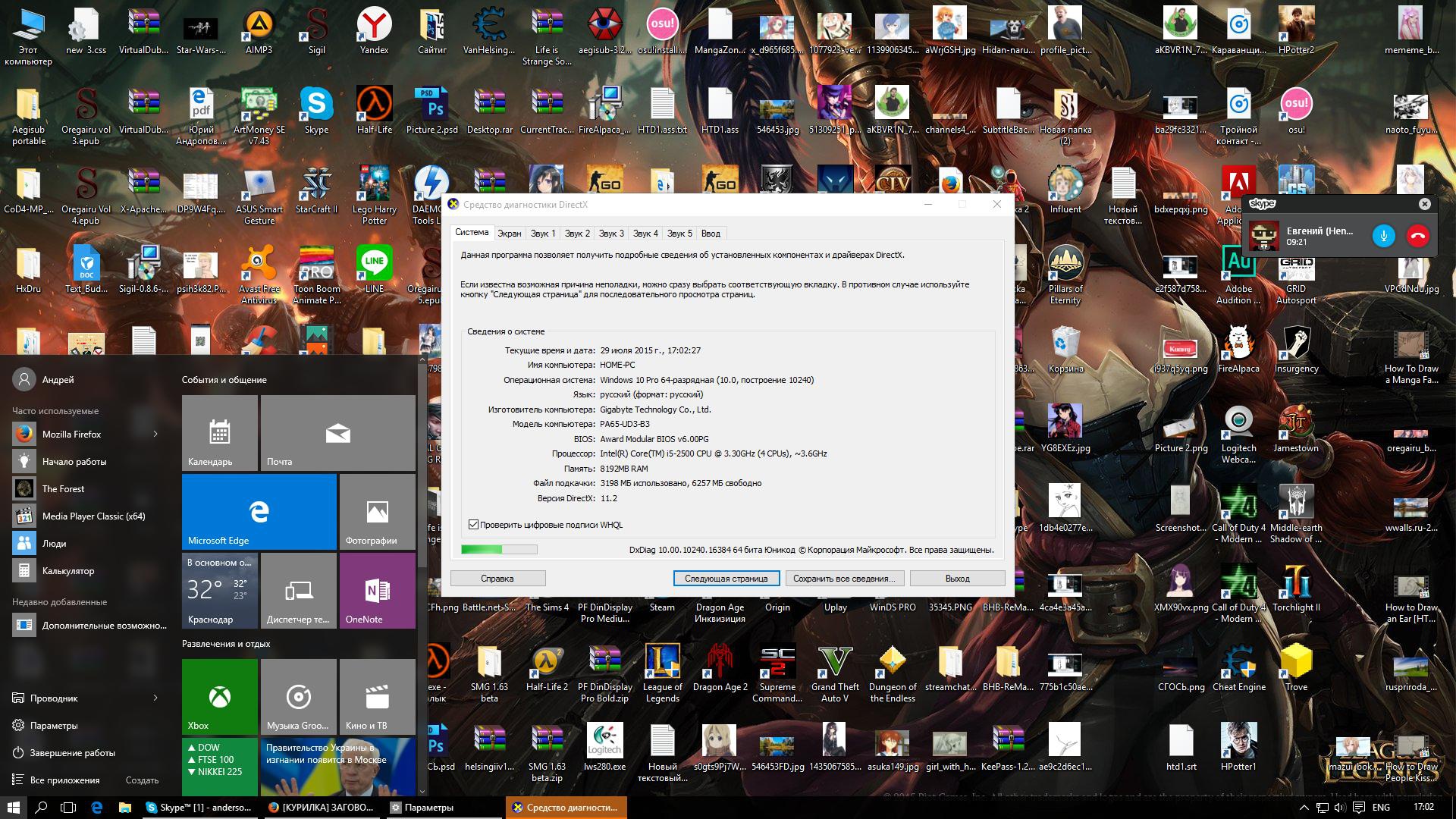Viewport: 1456px width, 819px height.
Task: Open the Xbox tile in Start menu
Action: point(220,696)
